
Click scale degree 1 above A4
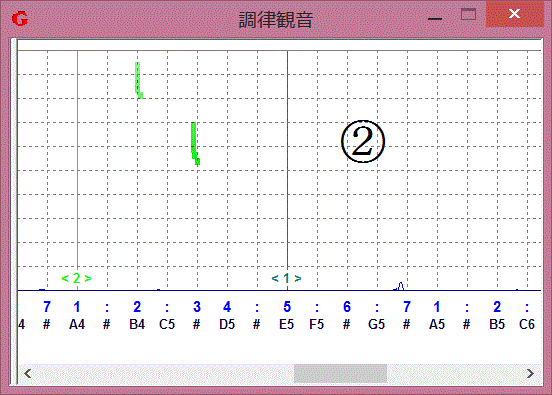pos(77,307)
